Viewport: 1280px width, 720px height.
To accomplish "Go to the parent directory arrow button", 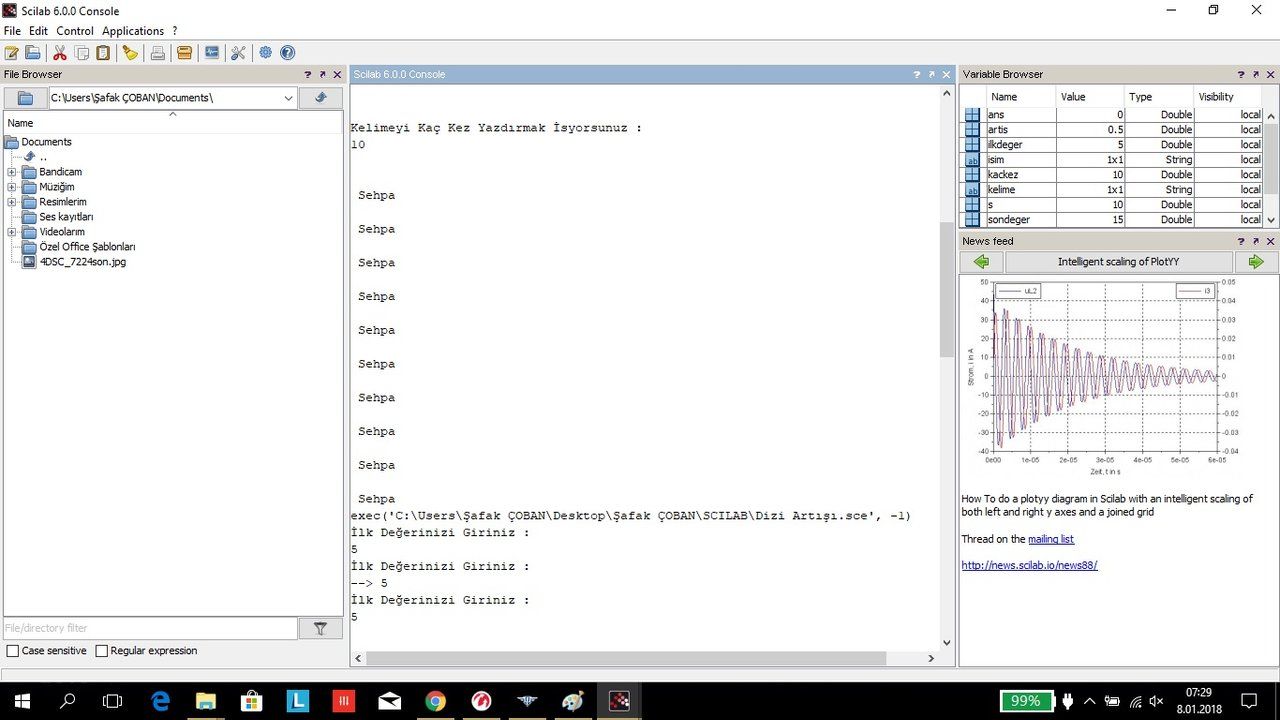I will point(321,98).
